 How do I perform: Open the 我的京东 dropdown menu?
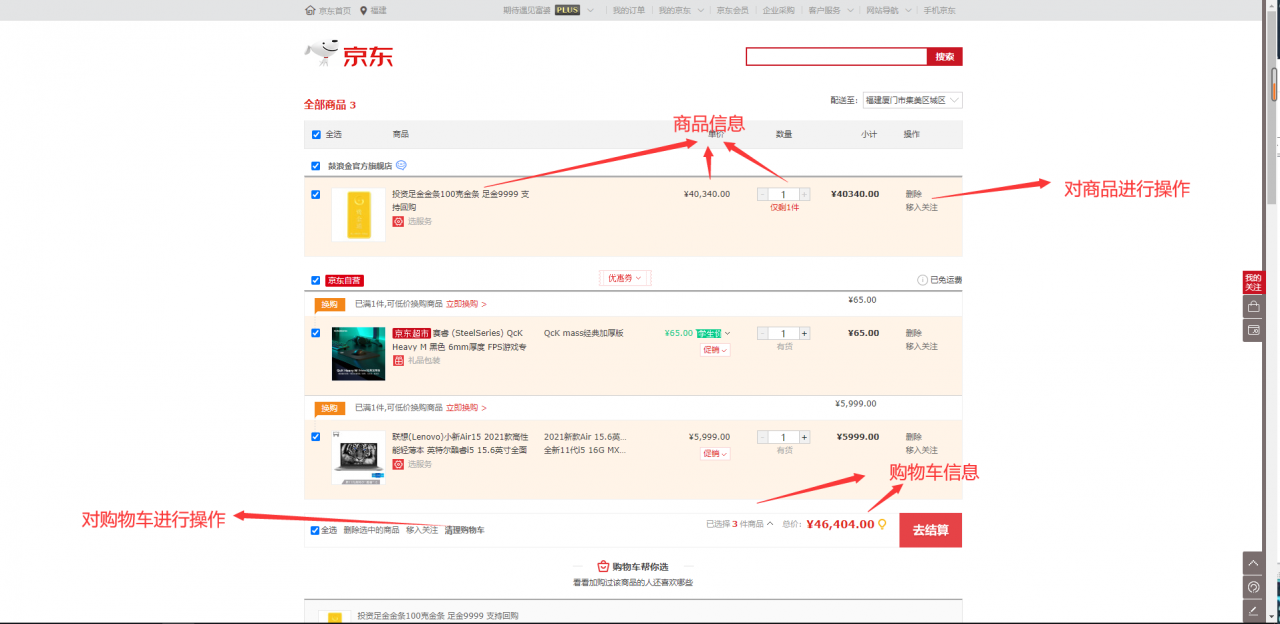(x=680, y=10)
